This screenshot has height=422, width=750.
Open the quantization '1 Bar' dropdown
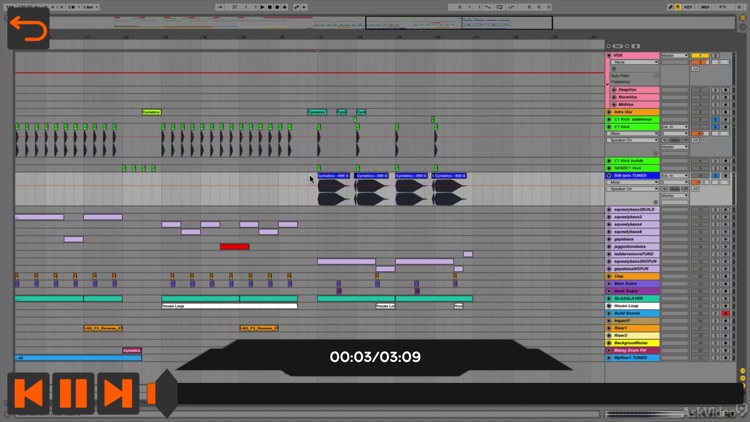pos(91,7)
